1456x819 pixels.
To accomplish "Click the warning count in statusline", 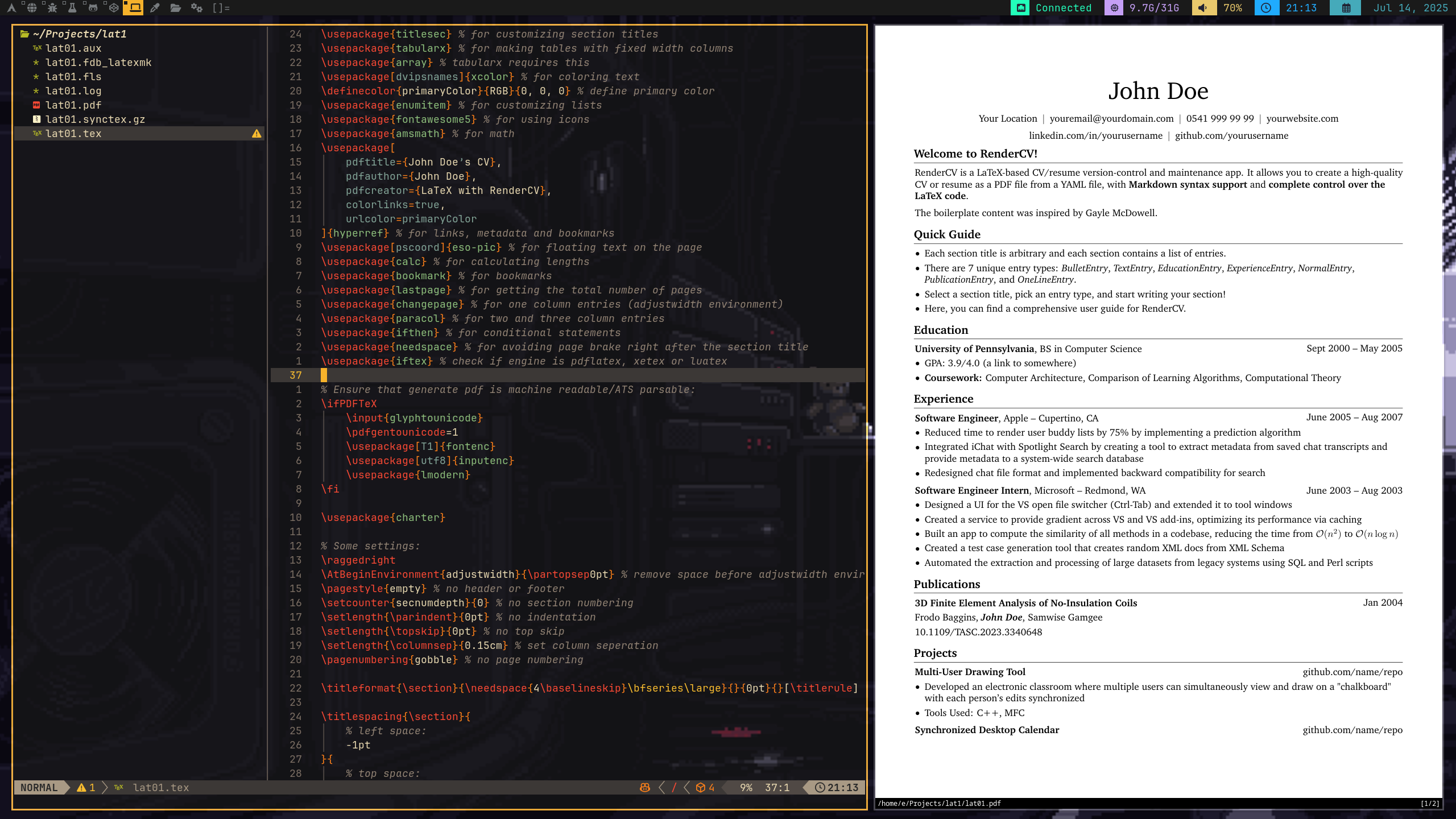I will click(x=86, y=787).
